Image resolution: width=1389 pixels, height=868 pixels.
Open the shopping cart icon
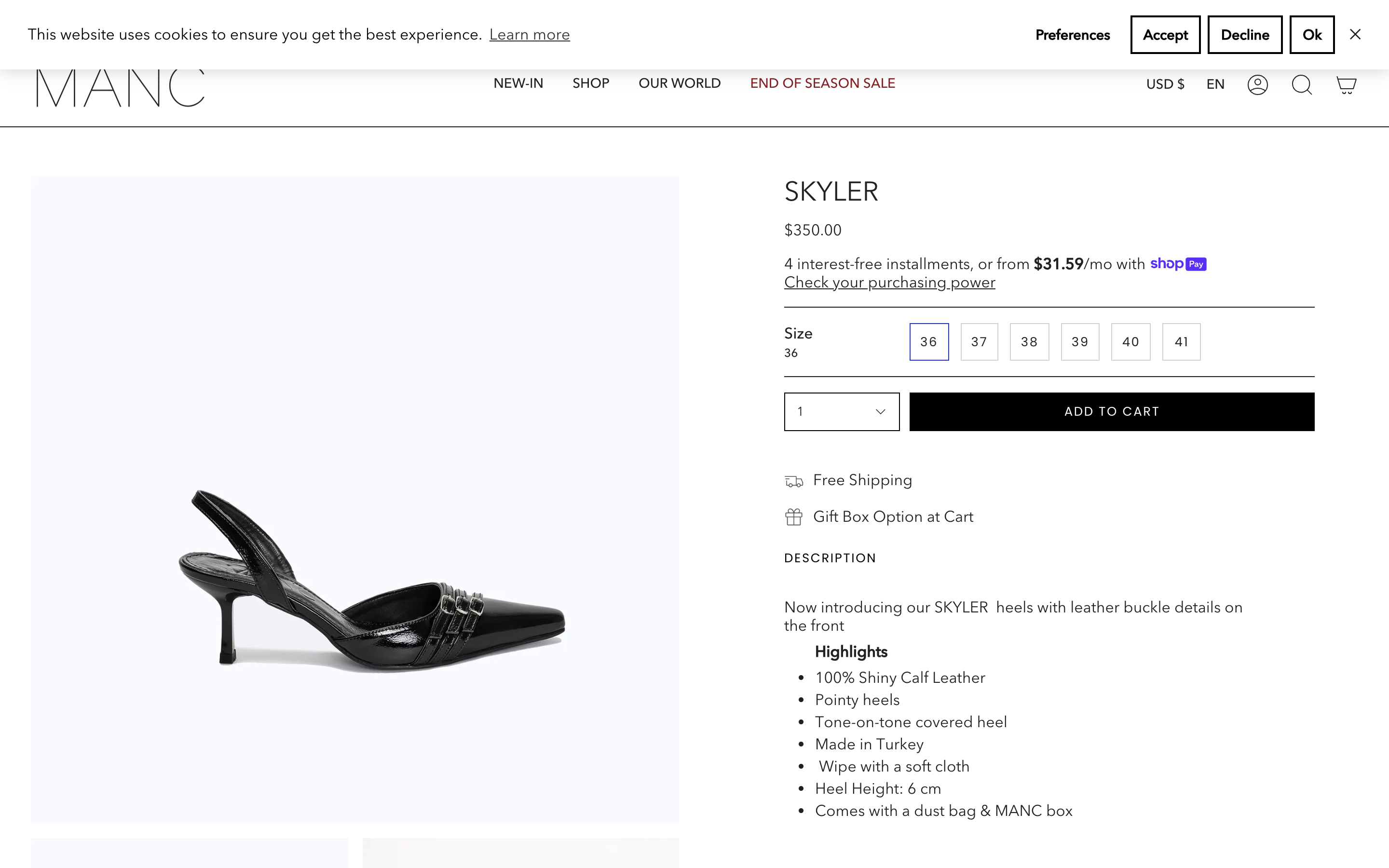point(1346,84)
